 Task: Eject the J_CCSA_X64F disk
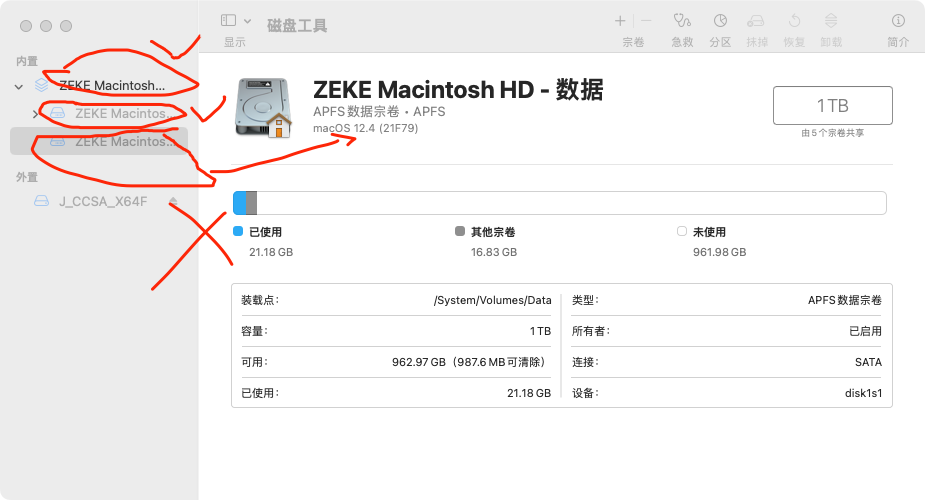coord(173,202)
